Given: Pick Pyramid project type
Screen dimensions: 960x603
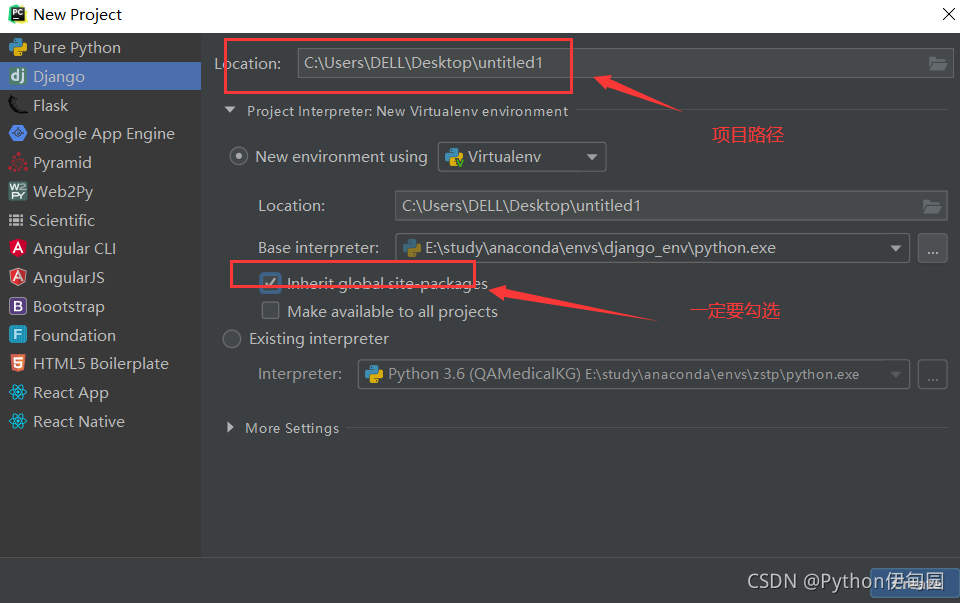Looking at the screenshot, I should [100, 162].
